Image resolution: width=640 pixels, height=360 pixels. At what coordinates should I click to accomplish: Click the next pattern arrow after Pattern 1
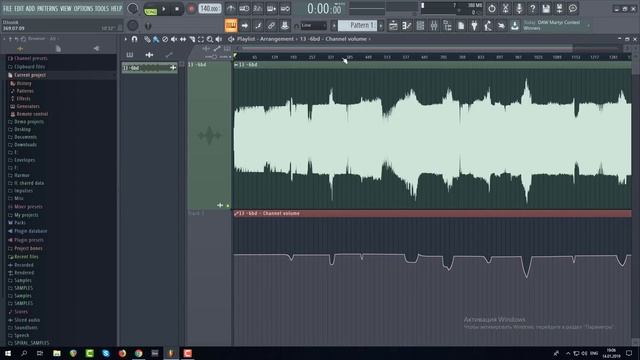(381, 26)
